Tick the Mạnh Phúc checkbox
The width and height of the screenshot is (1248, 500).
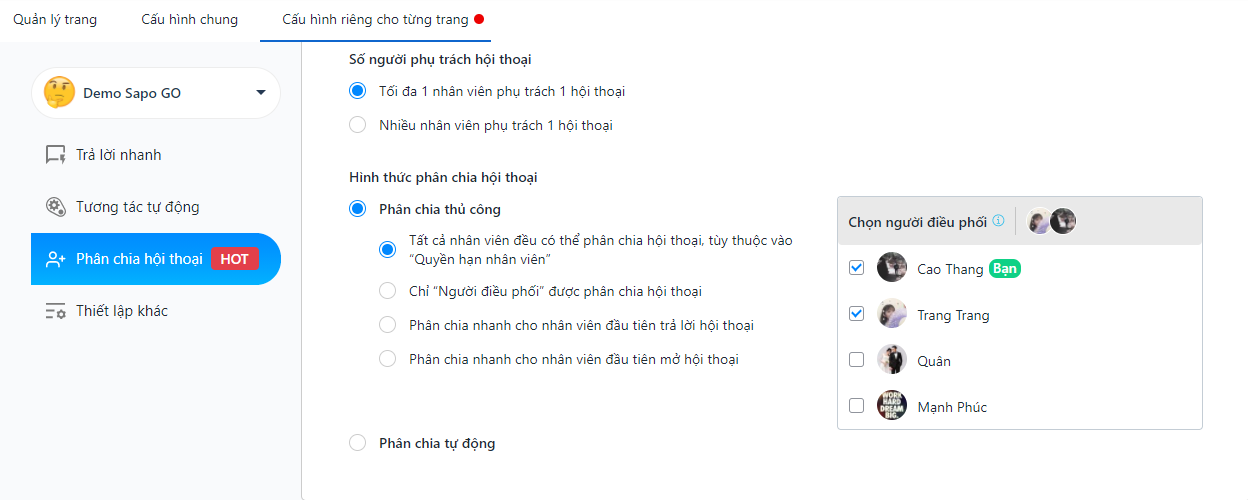(856, 406)
